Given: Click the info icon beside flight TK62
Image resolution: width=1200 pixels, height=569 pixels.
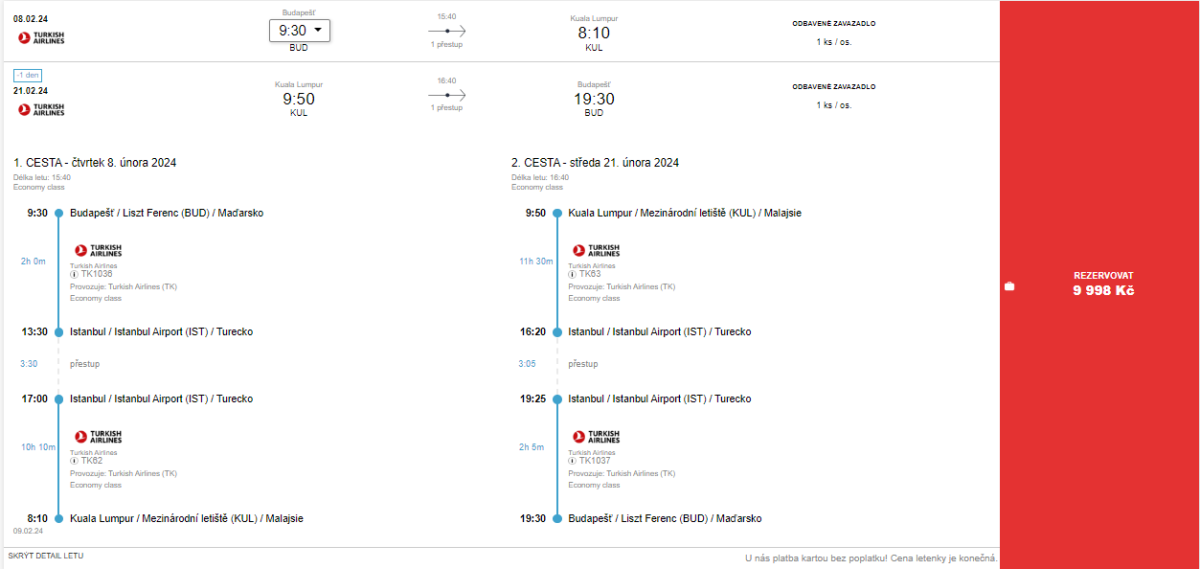Looking at the screenshot, I should pyautogui.click(x=74, y=461).
